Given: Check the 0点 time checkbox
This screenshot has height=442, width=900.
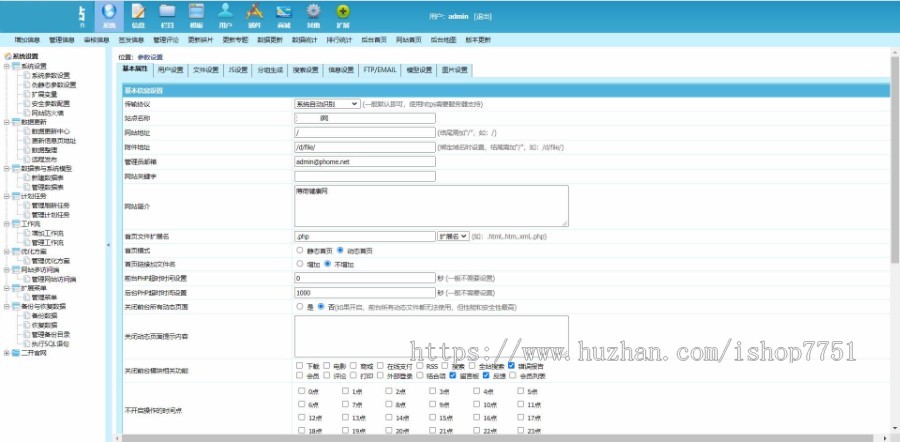Looking at the screenshot, I should coord(301,391).
